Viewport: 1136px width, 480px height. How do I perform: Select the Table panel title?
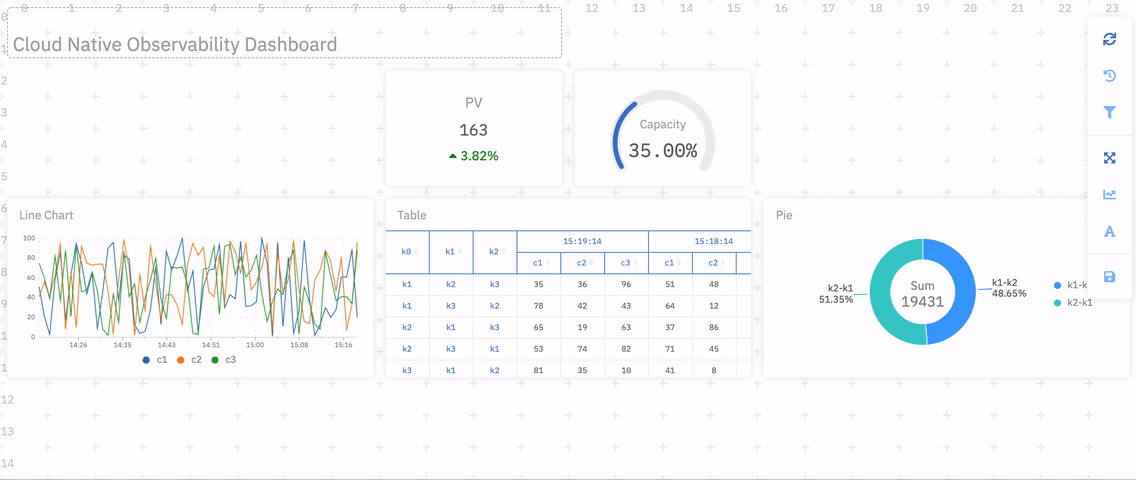[x=412, y=215]
